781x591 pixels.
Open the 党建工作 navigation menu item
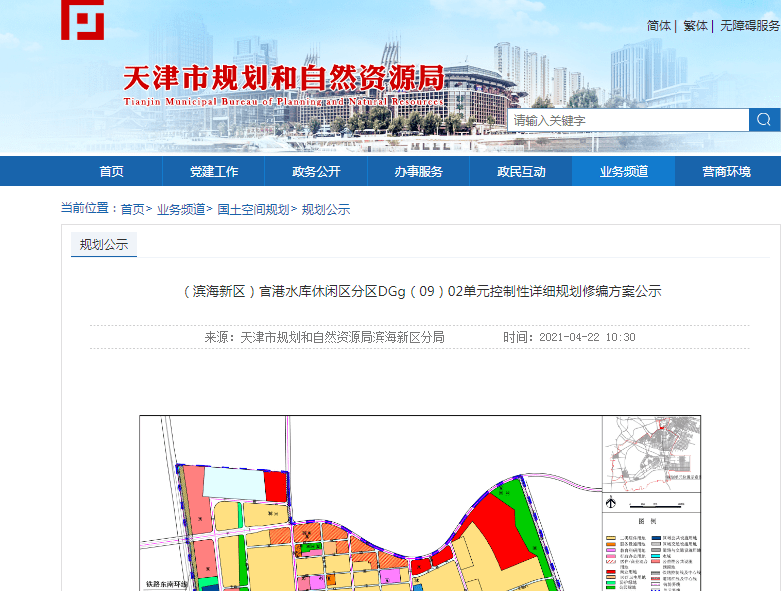pos(214,171)
